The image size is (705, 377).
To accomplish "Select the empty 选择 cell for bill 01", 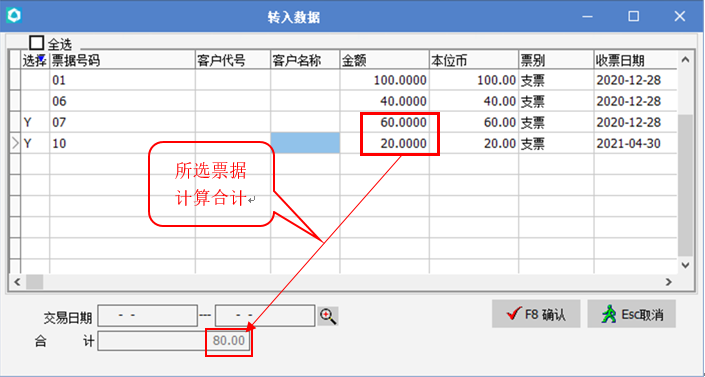I will tap(36, 81).
